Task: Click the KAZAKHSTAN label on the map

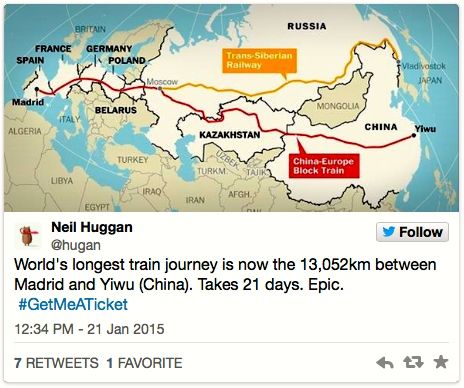Action: click(x=230, y=135)
